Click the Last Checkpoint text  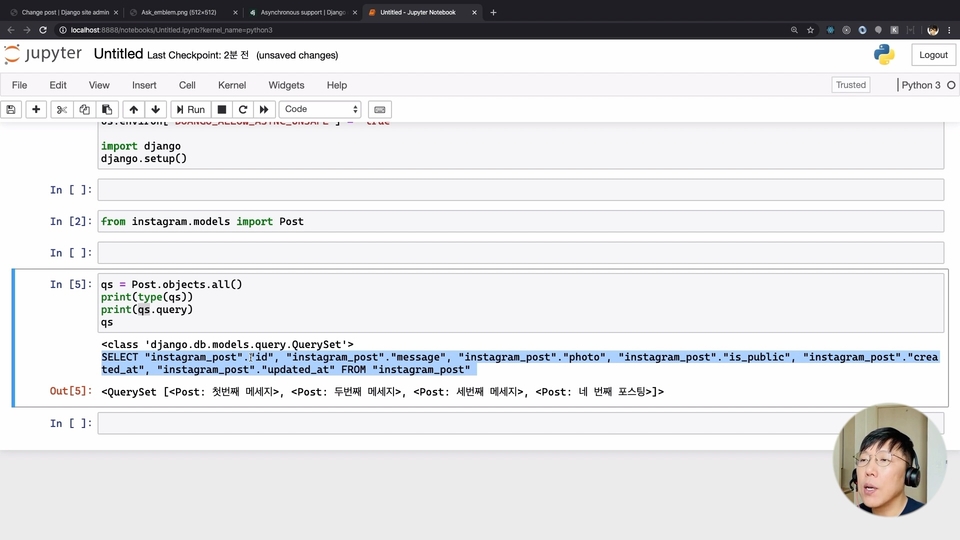[198, 55]
